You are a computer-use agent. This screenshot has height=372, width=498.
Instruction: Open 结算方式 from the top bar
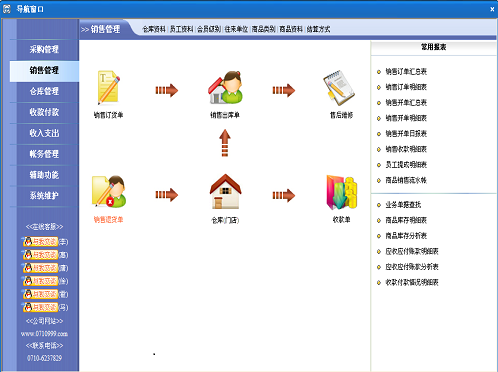coord(318,29)
